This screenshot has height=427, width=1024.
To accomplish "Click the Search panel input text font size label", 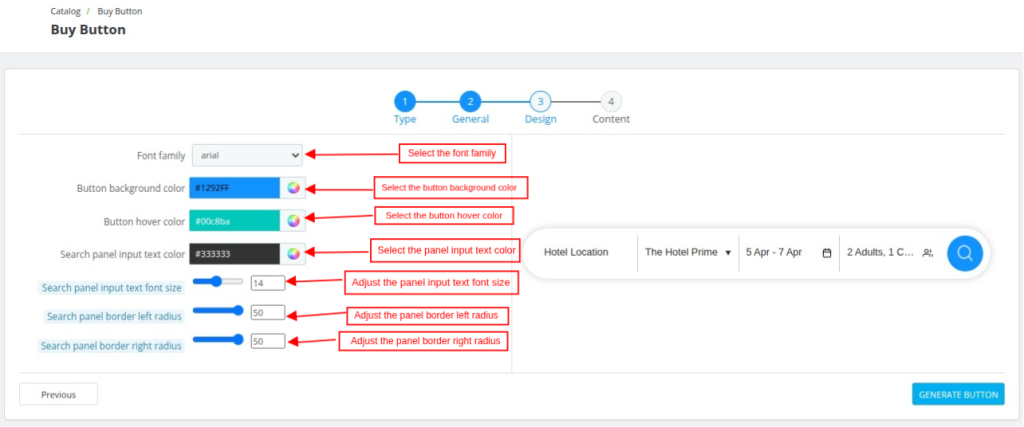I will pyautogui.click(x=112, y=287).
